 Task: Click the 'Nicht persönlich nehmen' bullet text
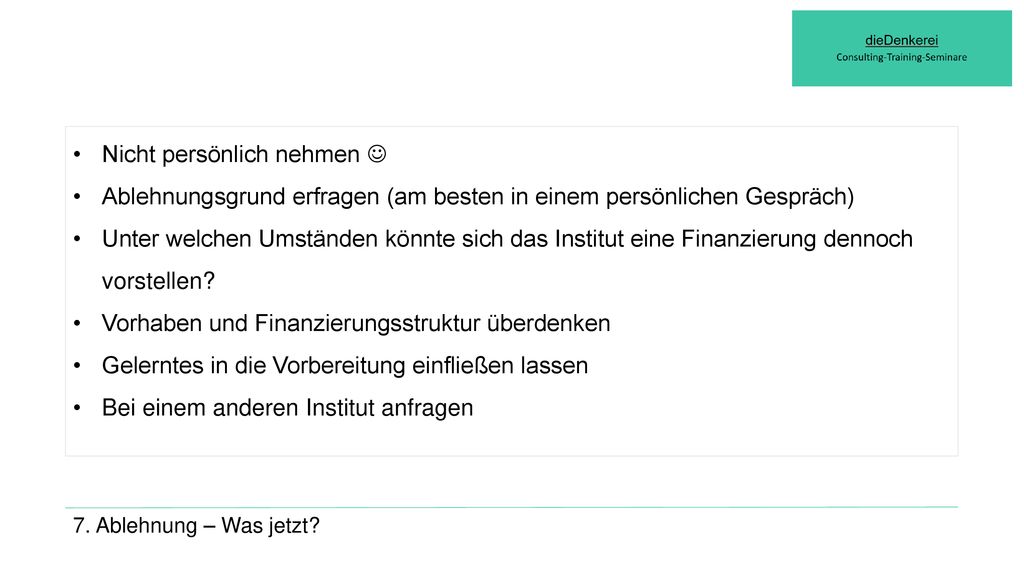tap(231, 154)
